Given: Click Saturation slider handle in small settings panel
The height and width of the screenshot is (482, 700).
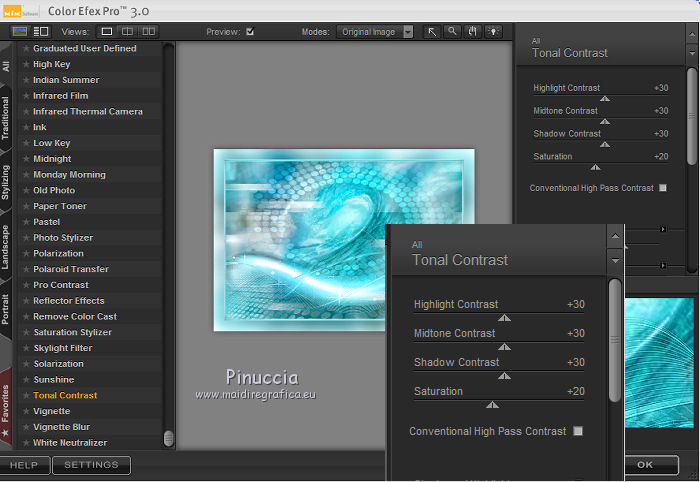Looking at the screenshot, I should pyautogui.click(x=596, y=167).
